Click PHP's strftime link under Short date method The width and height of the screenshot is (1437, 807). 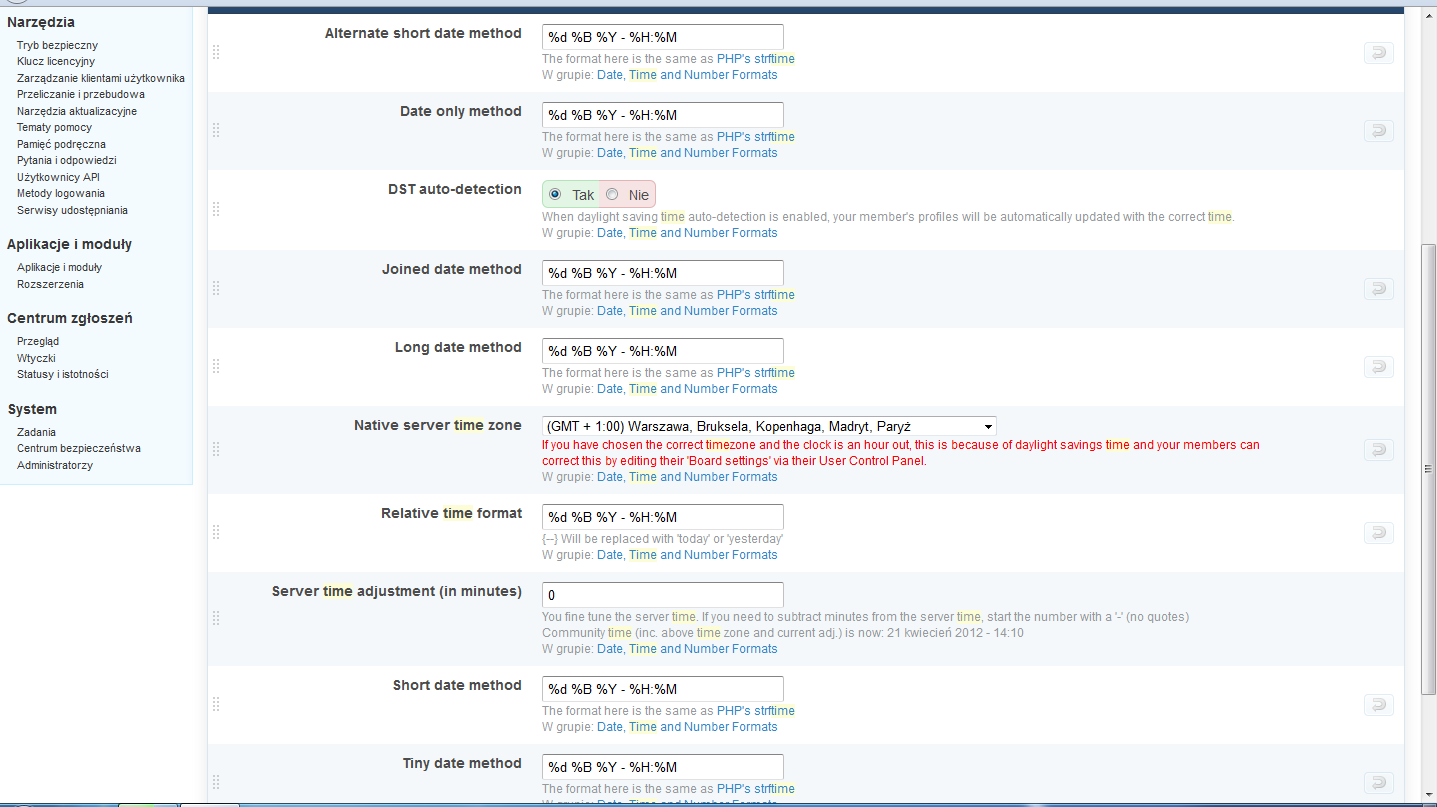coord(755,711)
